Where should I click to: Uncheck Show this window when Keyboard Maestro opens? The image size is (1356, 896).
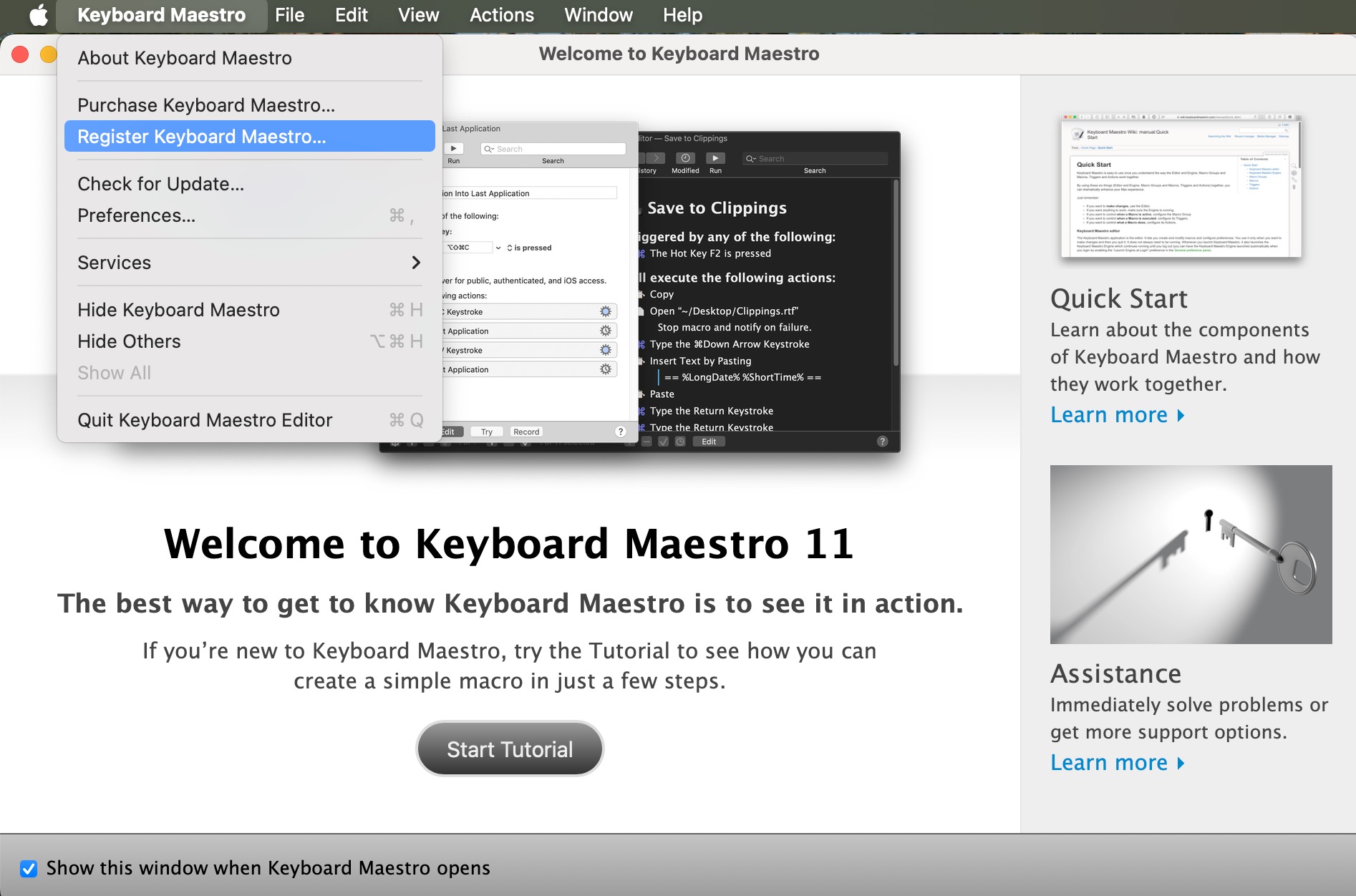(x=29, y=869)
